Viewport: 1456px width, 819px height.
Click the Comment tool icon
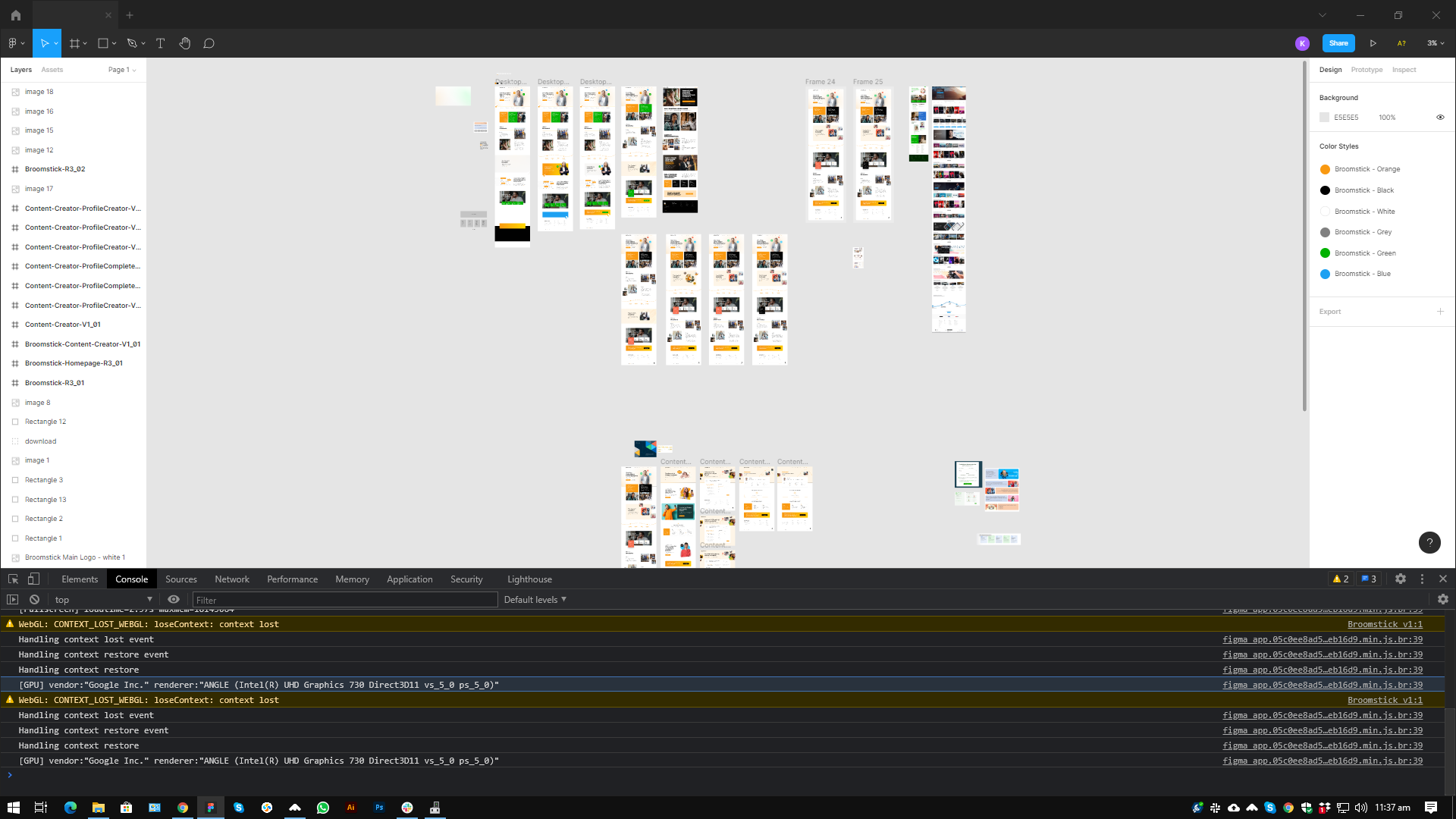[x=209, y=43]
